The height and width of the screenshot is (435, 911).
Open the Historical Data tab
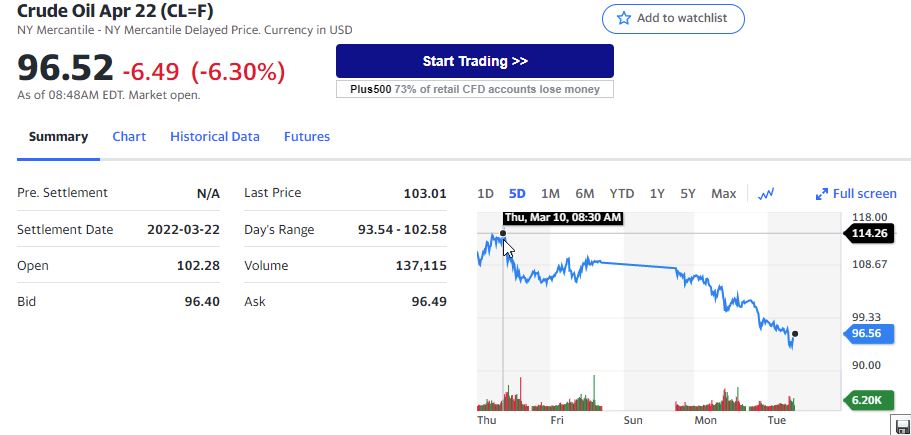click(215, 137)
